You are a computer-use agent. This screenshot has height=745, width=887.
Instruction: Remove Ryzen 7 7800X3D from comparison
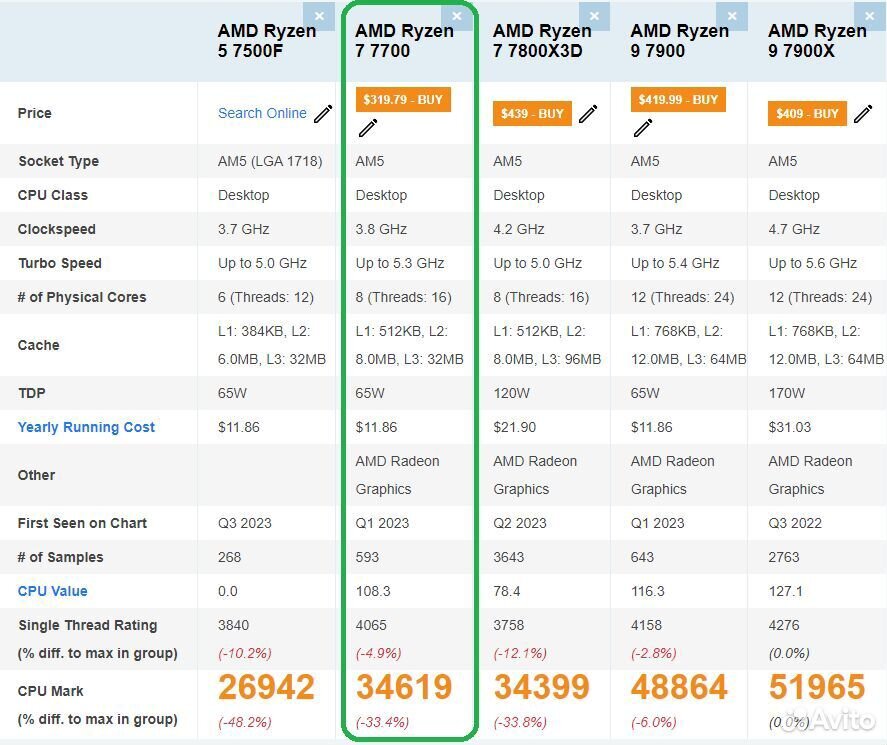(x=595, y=17)
